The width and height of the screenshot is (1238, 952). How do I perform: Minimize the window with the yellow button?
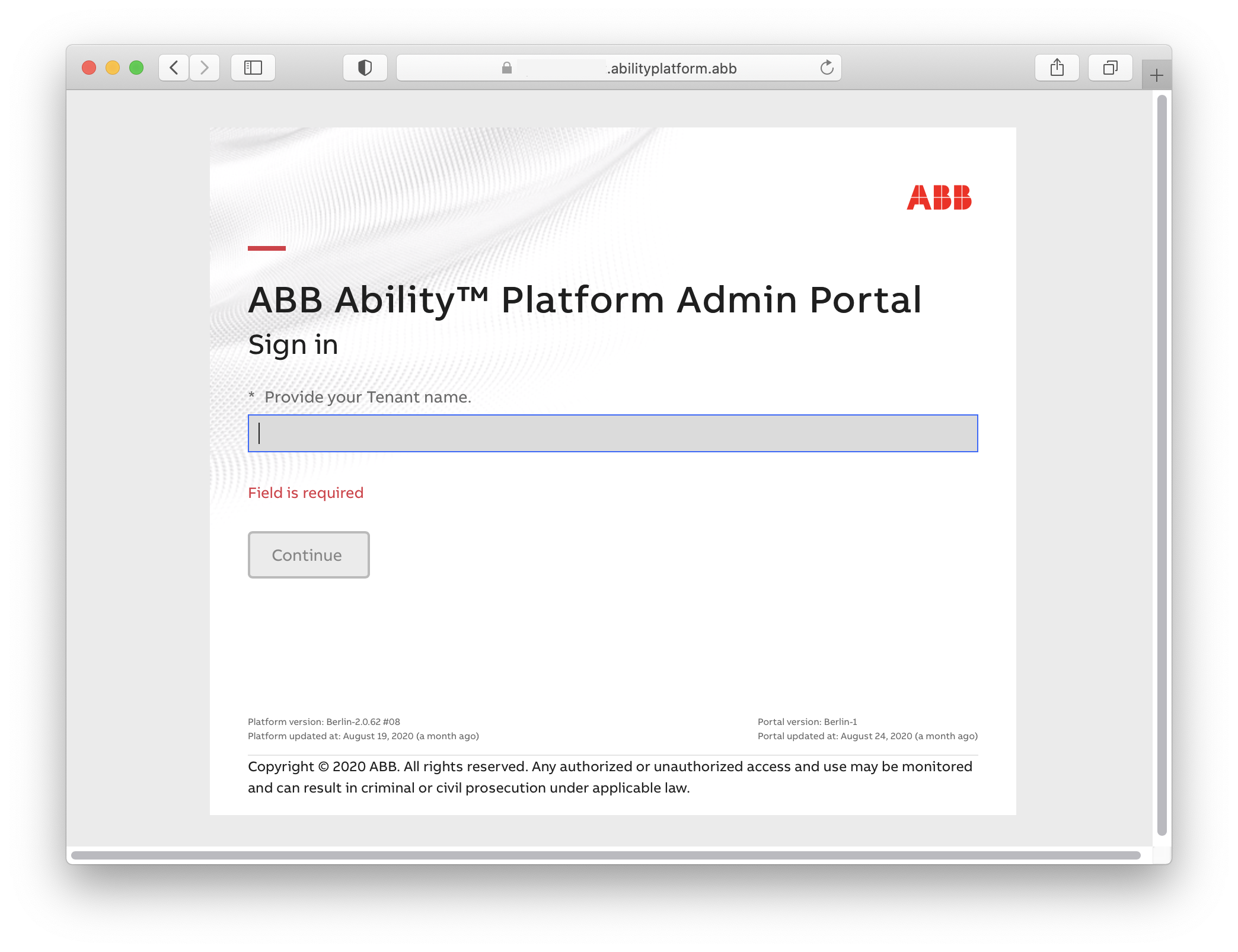113,68
